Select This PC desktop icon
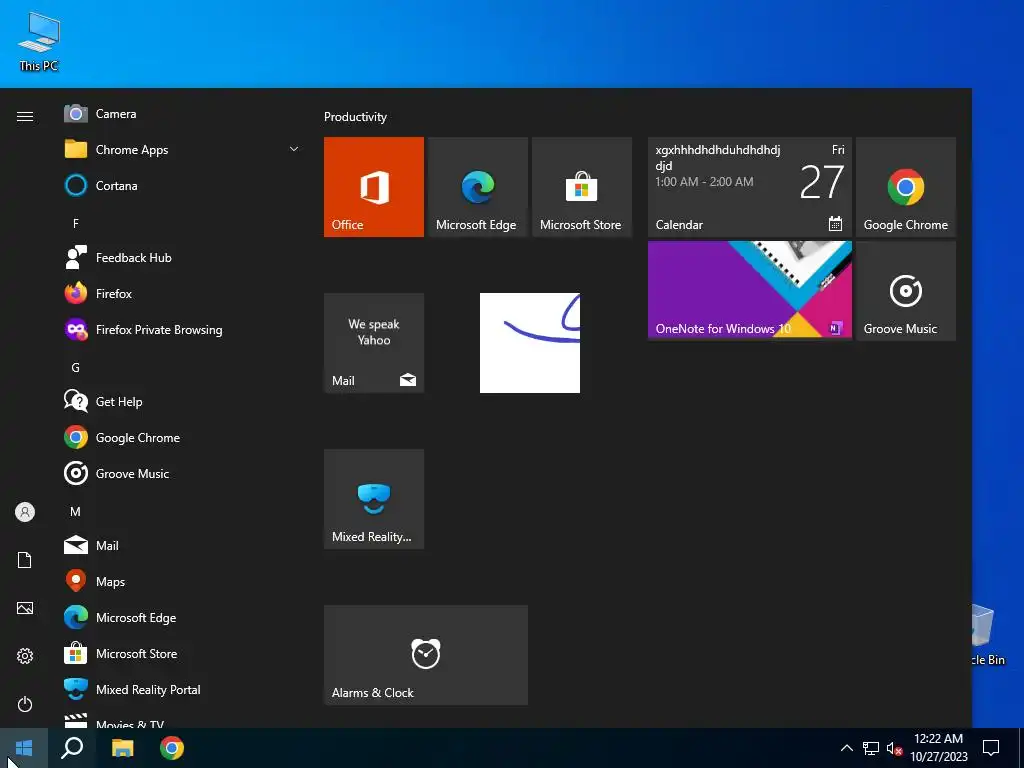This screenshot has width=1024, height=768. (39, 40)
